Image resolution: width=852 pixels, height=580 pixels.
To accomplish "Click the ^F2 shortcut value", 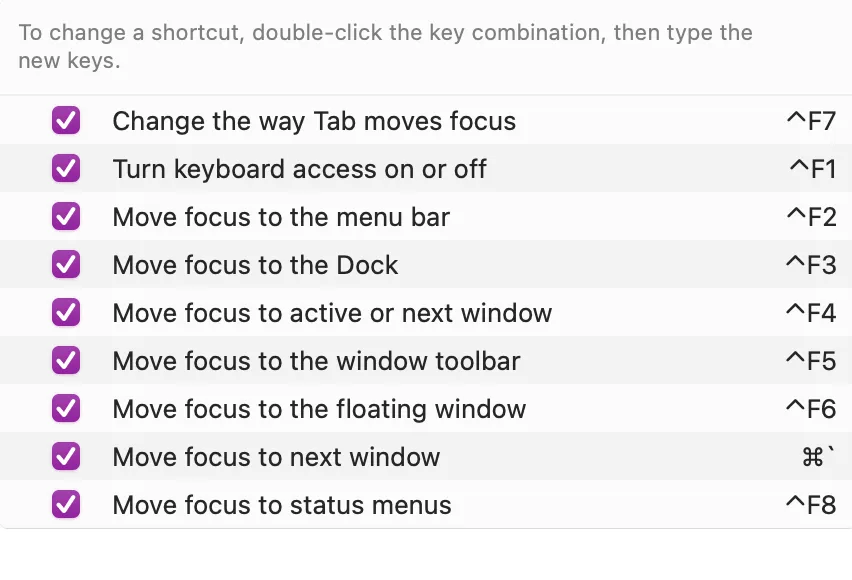I will pos(810,217).
